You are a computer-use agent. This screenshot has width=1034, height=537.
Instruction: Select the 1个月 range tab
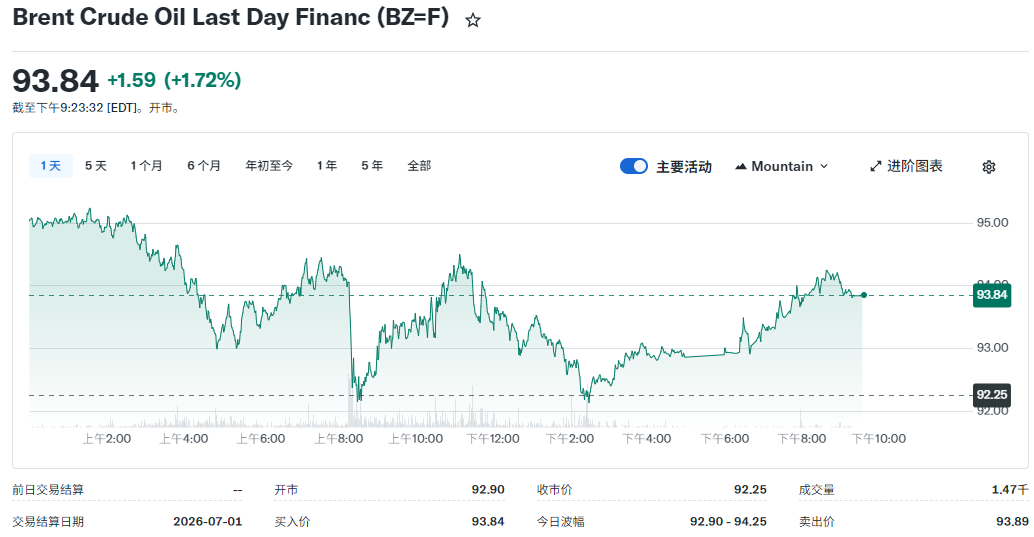pyautogui.click(x=146, y=166)
